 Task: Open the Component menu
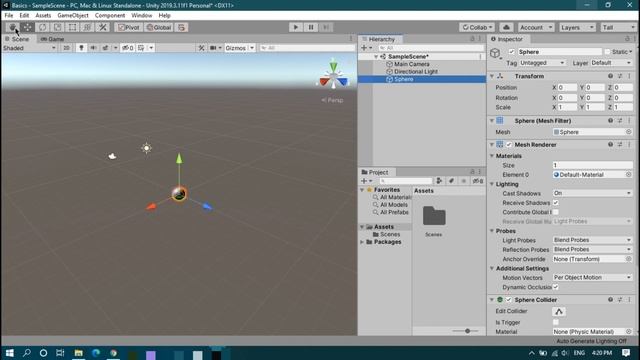point(110,16)
